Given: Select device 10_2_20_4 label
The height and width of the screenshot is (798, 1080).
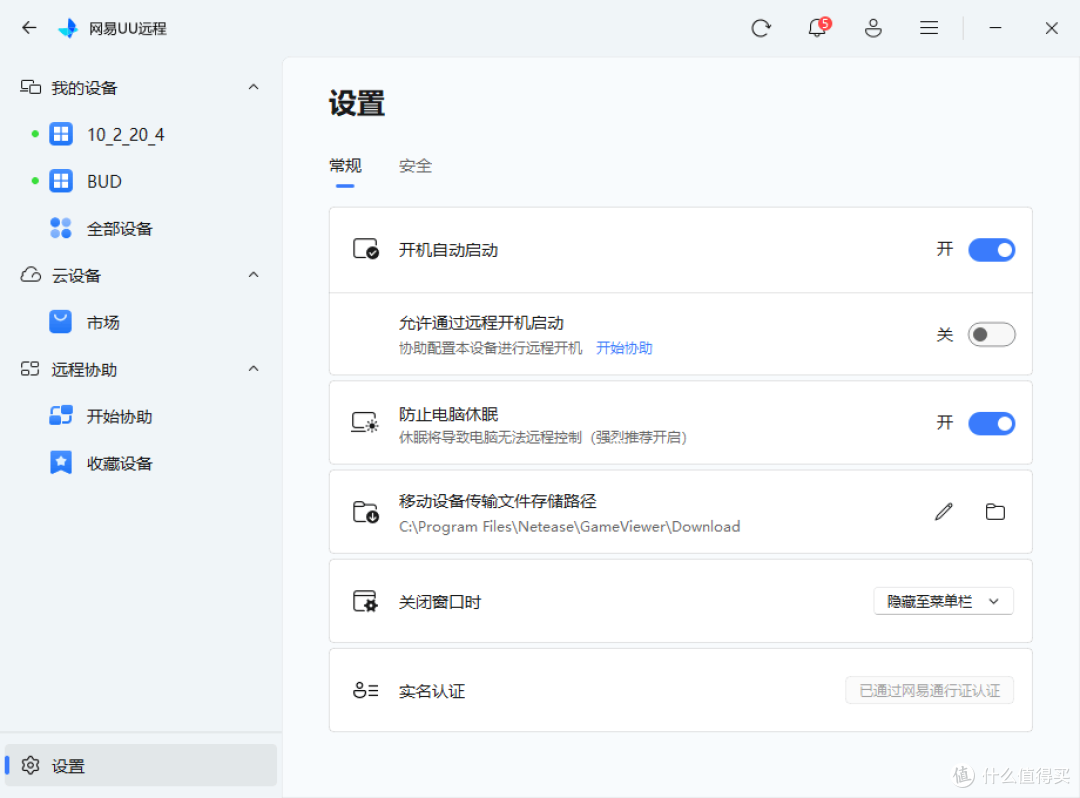Looking at the screenshot, I should point(125,135).
